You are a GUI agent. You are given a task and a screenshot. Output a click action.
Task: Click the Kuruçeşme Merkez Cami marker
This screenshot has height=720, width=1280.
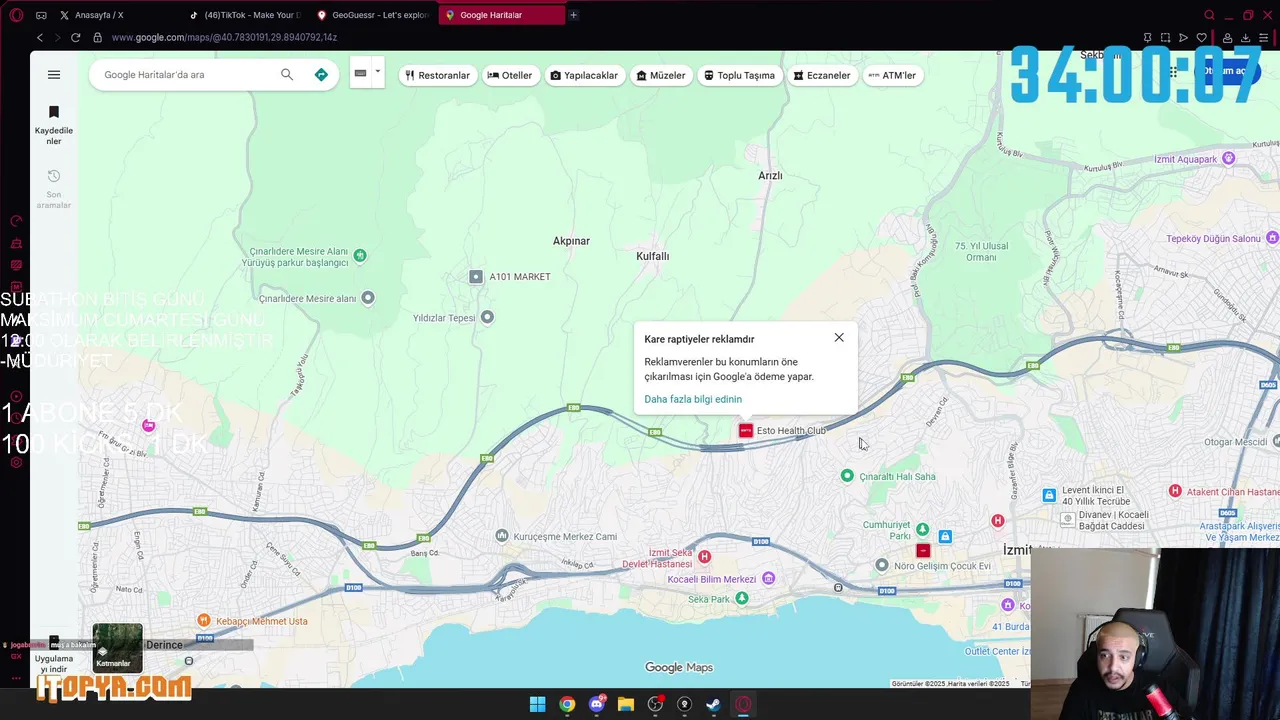pos(502,536)
